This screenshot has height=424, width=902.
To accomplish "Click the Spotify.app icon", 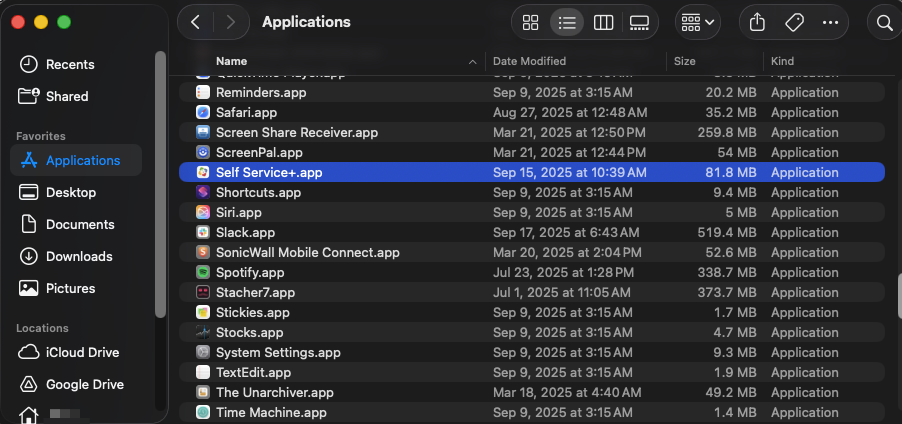I will [202, 272].
